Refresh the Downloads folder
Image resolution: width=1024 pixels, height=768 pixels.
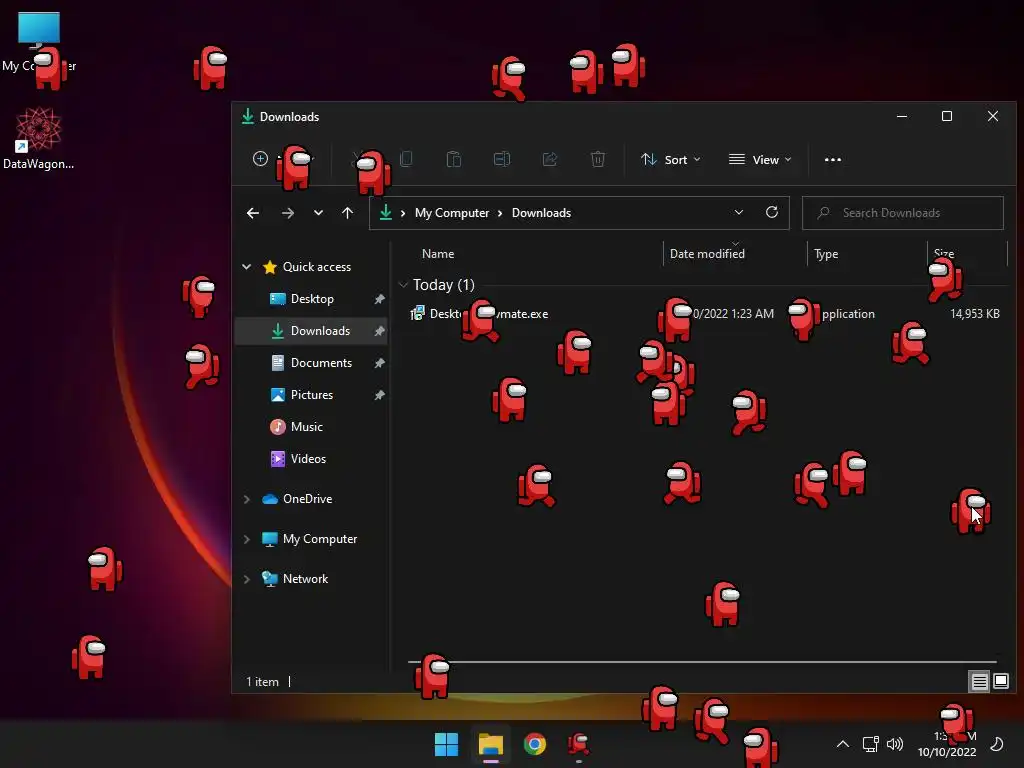[772, 213]
